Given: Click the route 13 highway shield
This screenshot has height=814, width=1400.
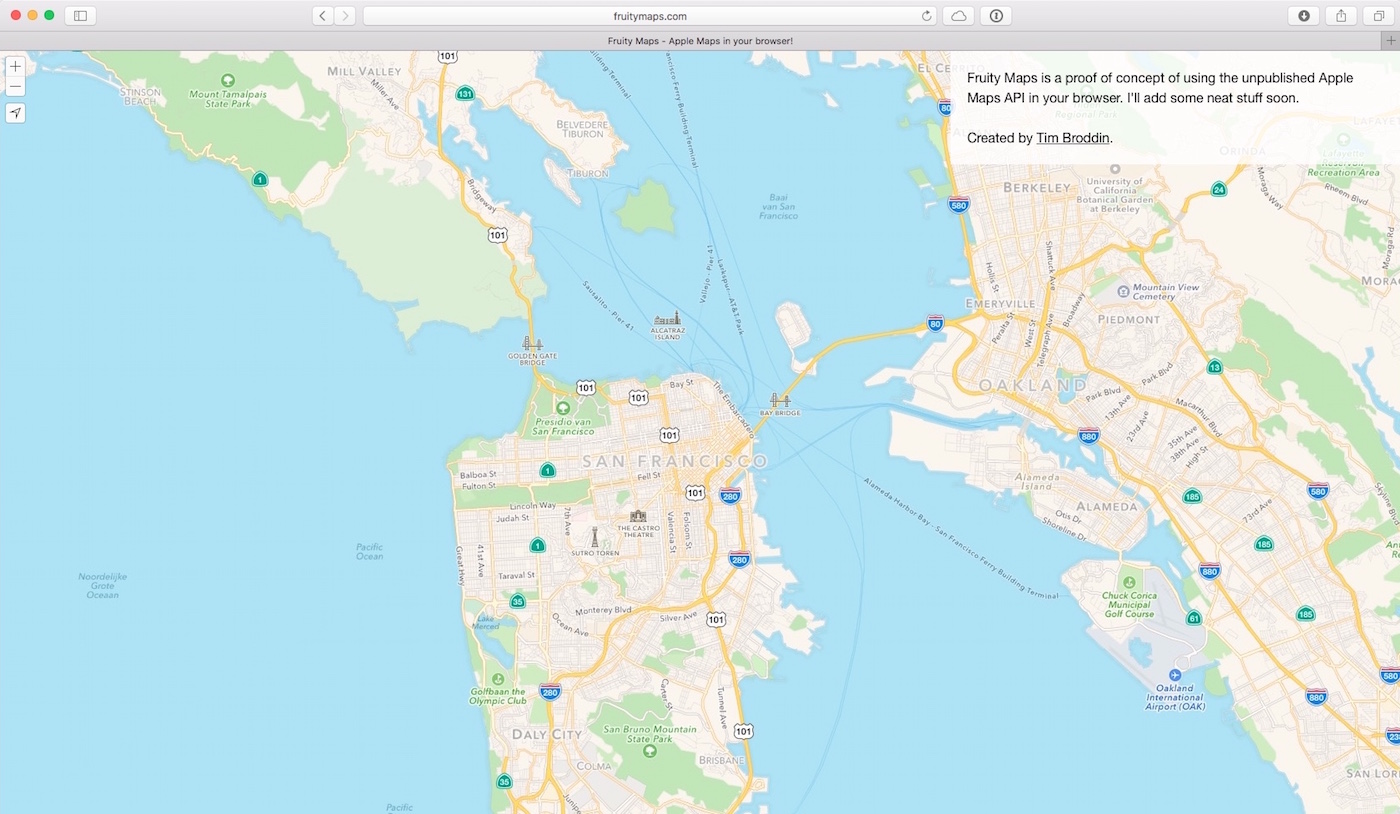Looking at the screenshot, I should tap(1214, 367).
